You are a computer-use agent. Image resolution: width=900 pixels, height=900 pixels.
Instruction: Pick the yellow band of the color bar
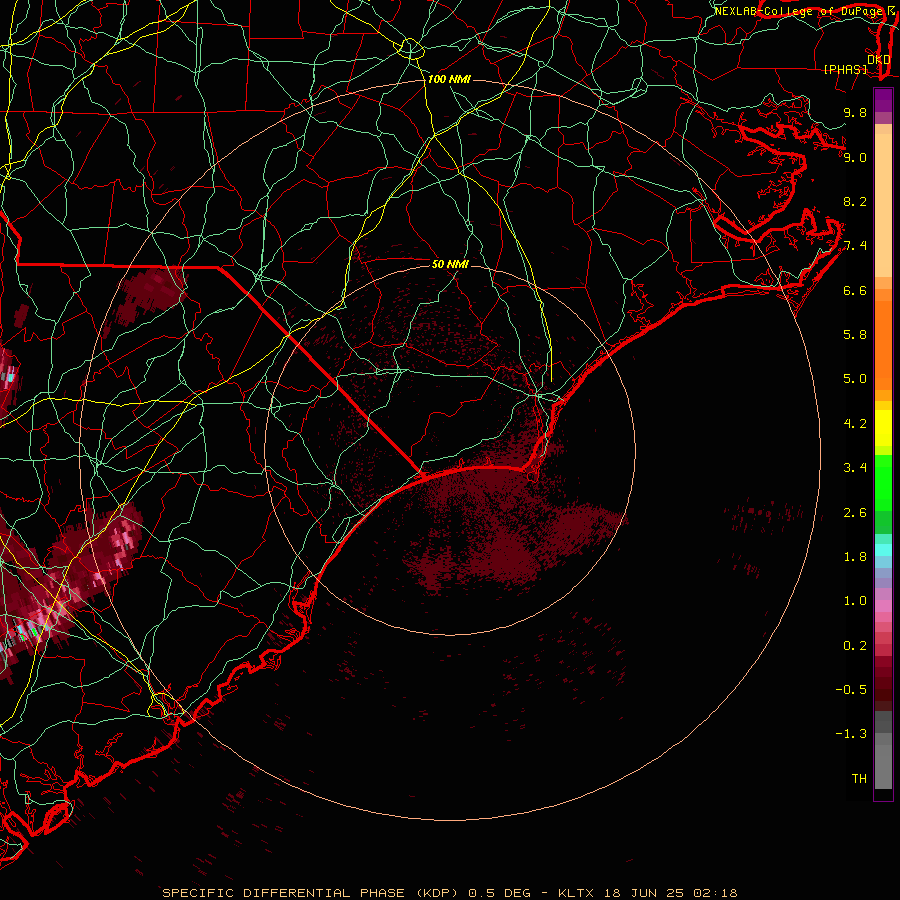click(x=883, y=428)
